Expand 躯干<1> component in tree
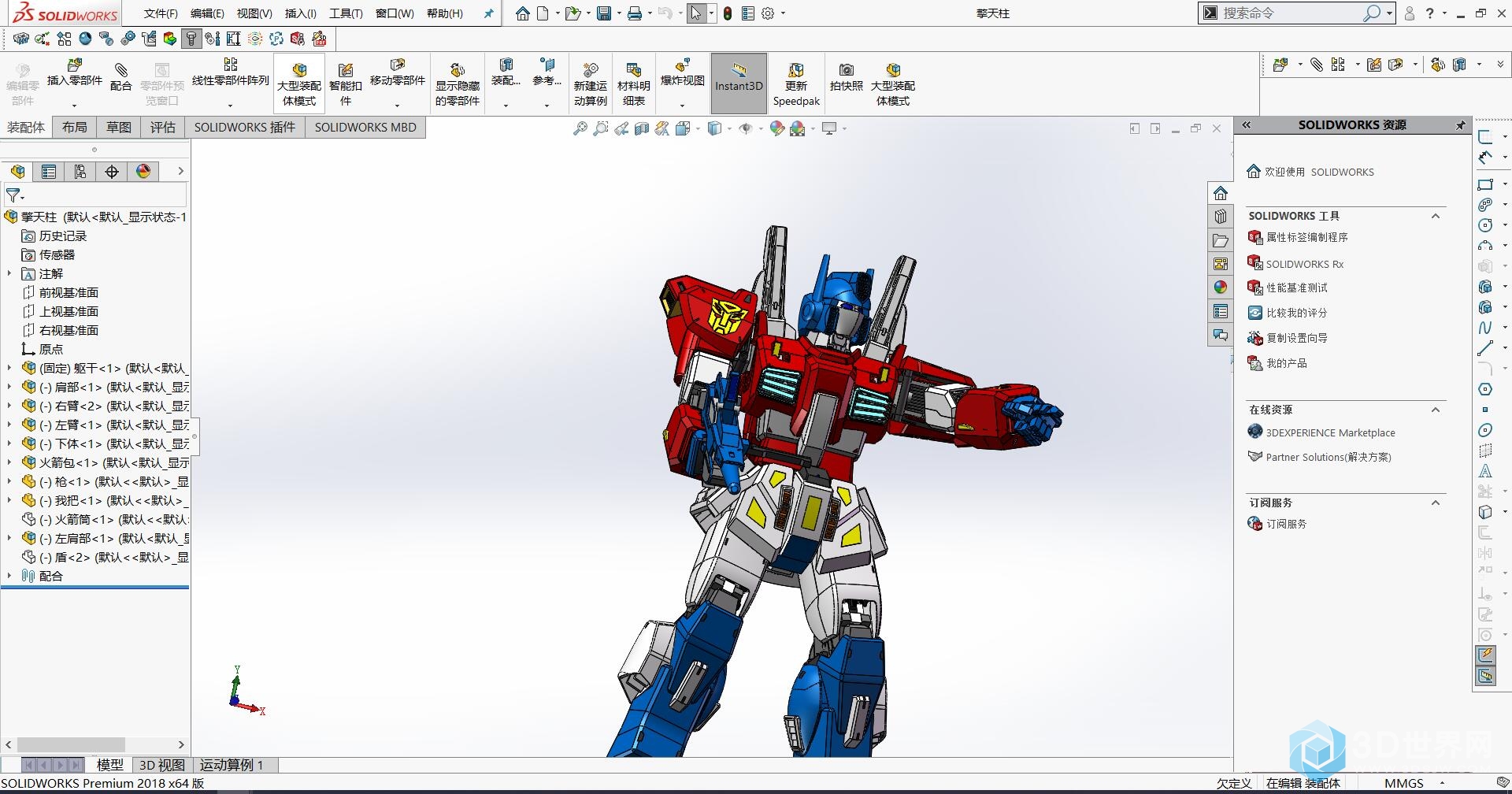This screenshot has width=1512, height=794. pos(9,368)
